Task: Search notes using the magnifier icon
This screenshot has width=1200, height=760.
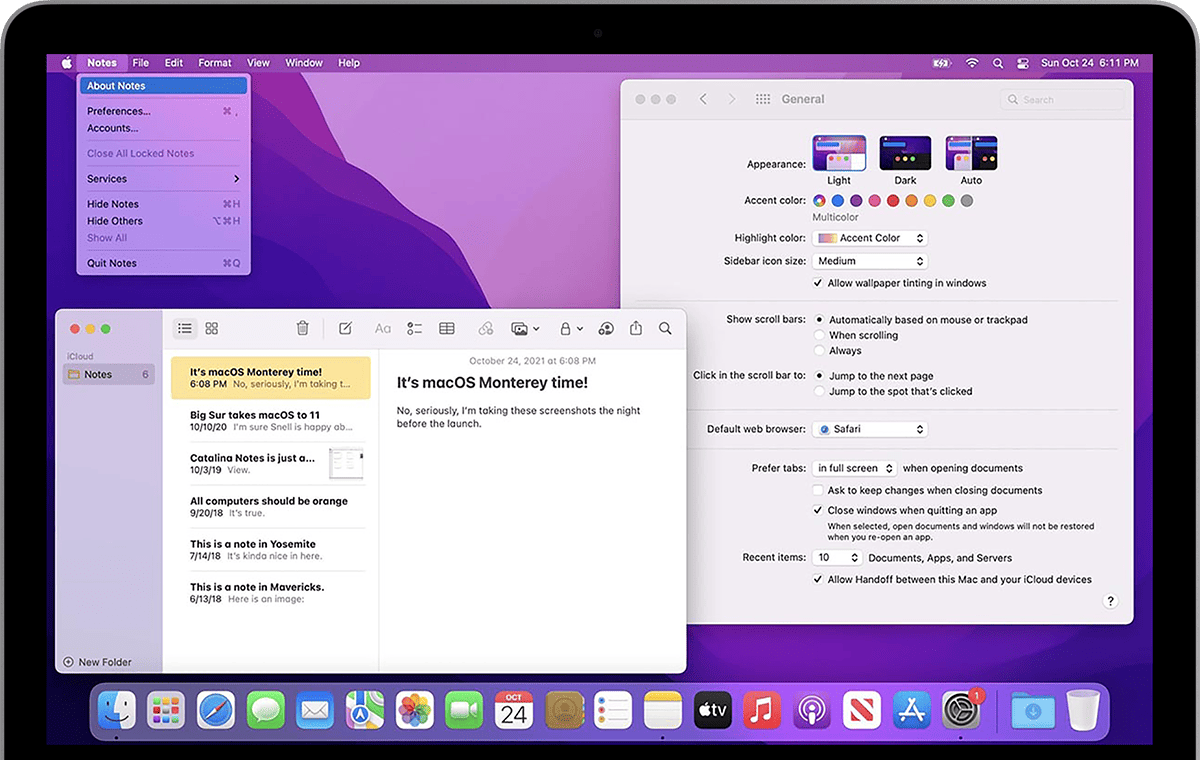Action: click(x=665, y=328)
